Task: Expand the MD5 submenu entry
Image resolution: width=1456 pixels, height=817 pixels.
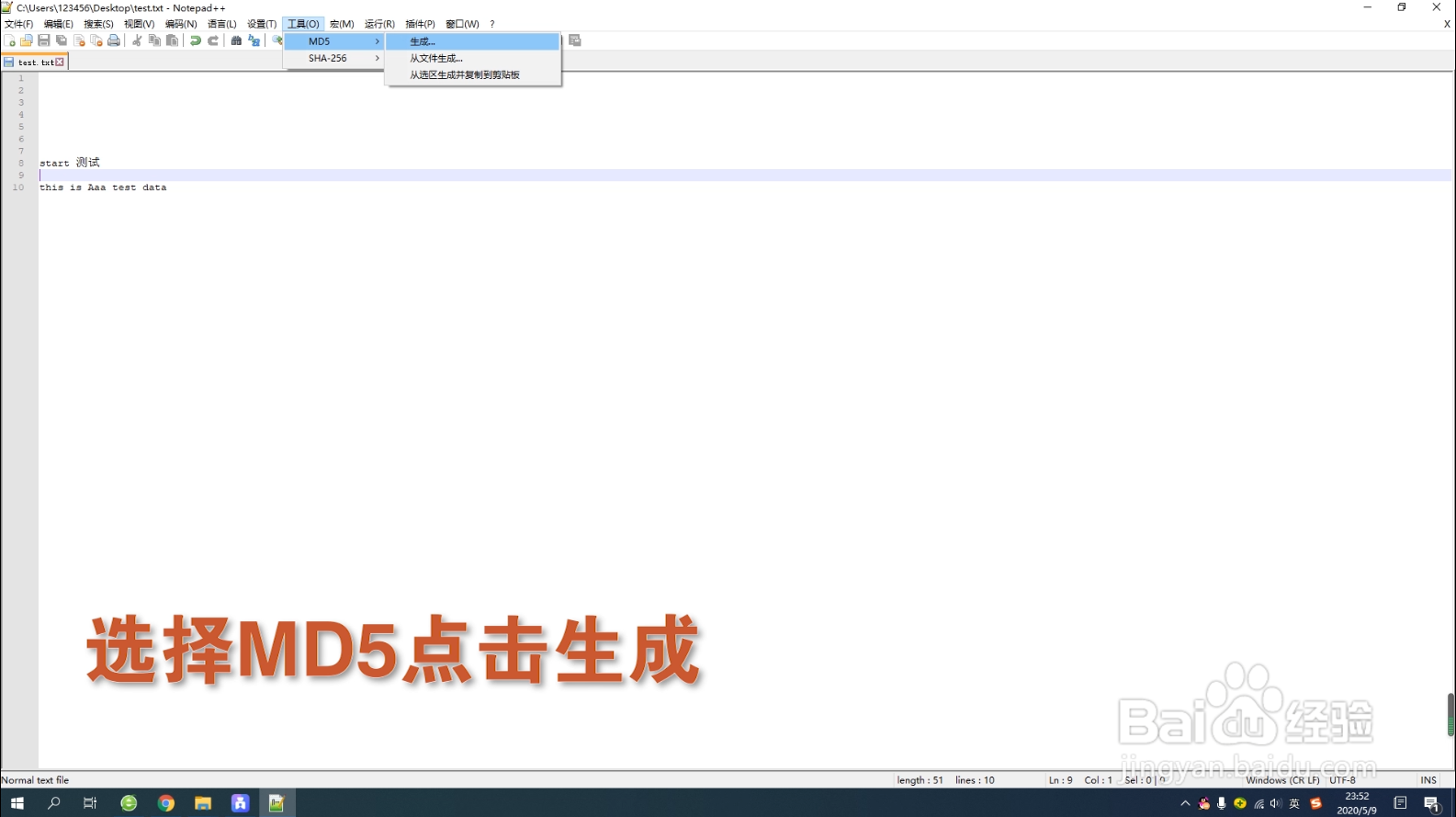Action: pyautogui.click(x=334, y=41)
